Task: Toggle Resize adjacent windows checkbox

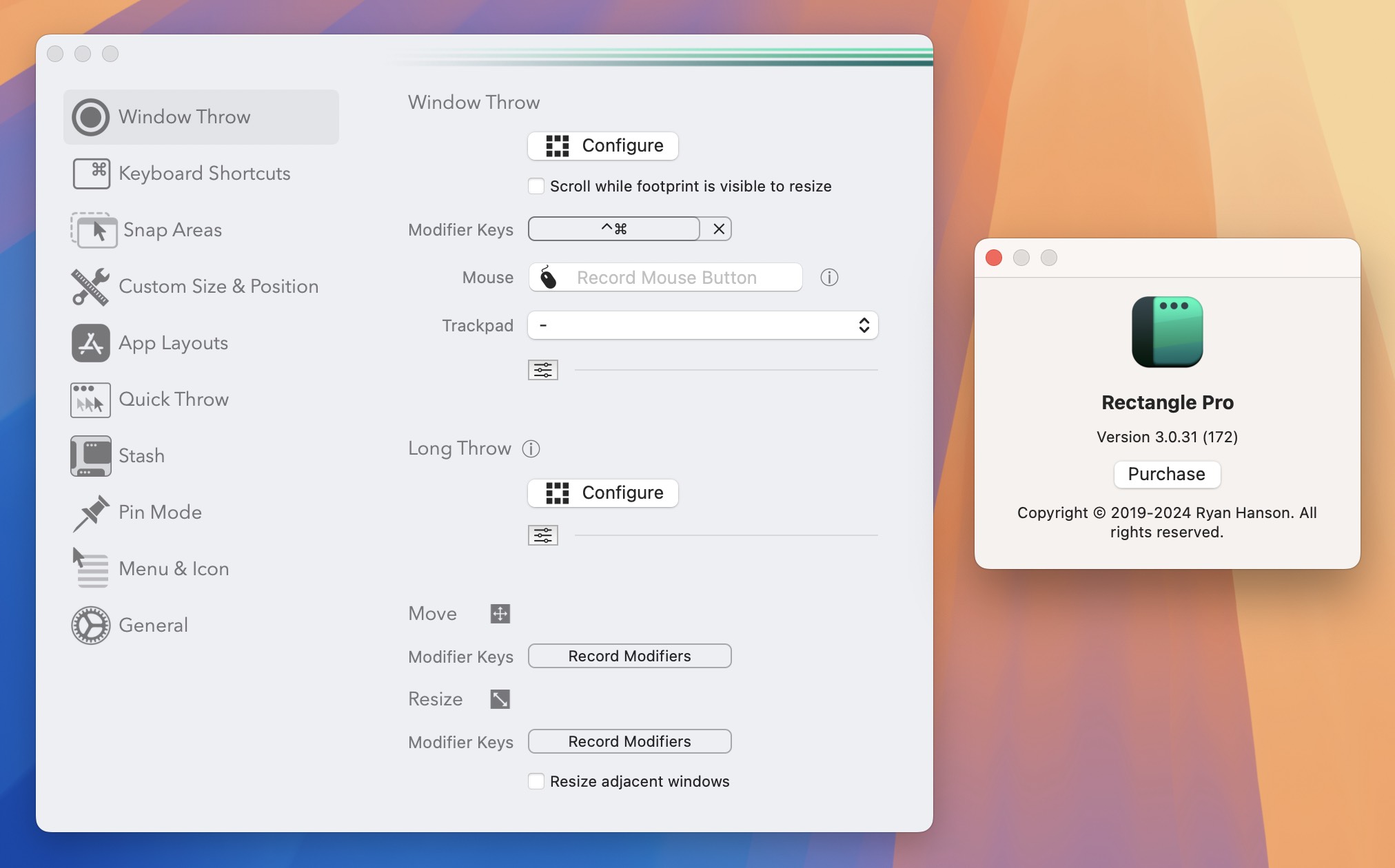Action: click(x=535, y=781)
